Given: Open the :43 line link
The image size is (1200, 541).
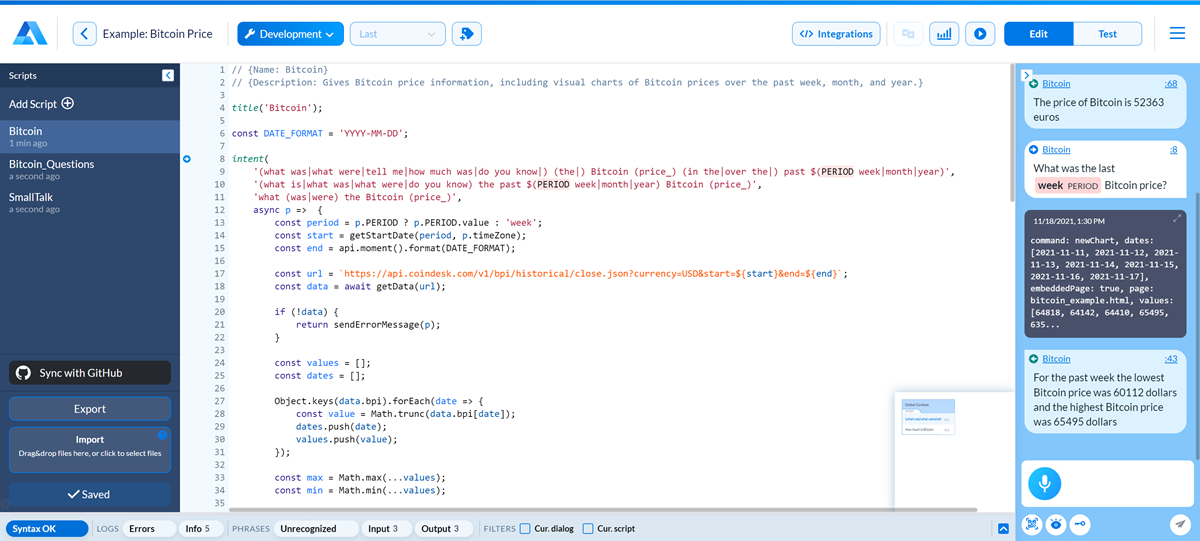Looking at the screenshot, I should pos(1171,358).
